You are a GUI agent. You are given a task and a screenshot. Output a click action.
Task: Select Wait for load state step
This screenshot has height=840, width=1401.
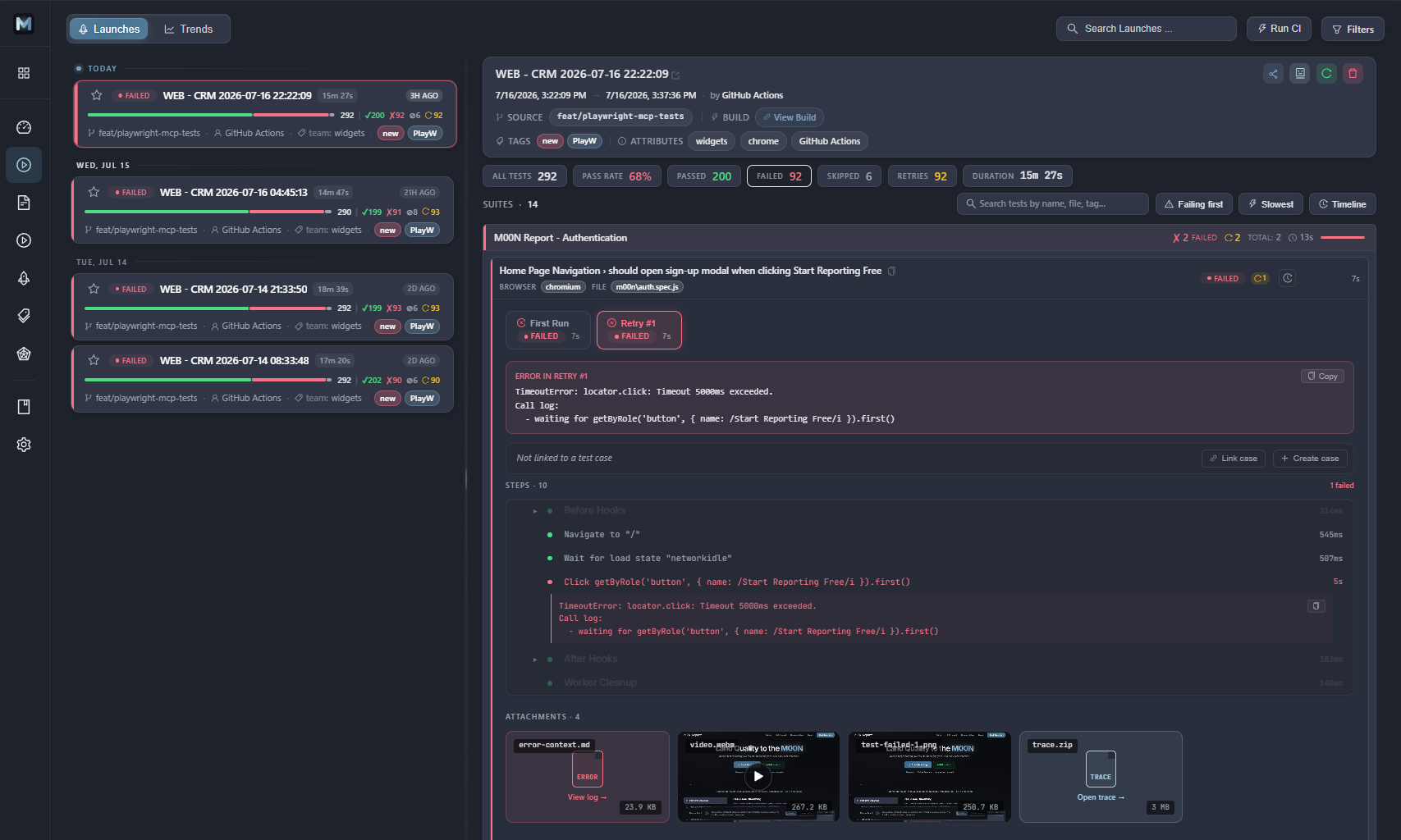tap(929, 559)
